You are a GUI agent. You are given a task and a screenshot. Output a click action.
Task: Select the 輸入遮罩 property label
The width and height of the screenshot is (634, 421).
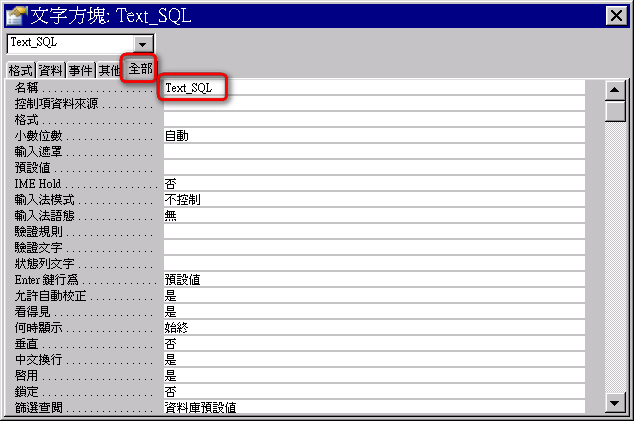click(x=38, y=151)
